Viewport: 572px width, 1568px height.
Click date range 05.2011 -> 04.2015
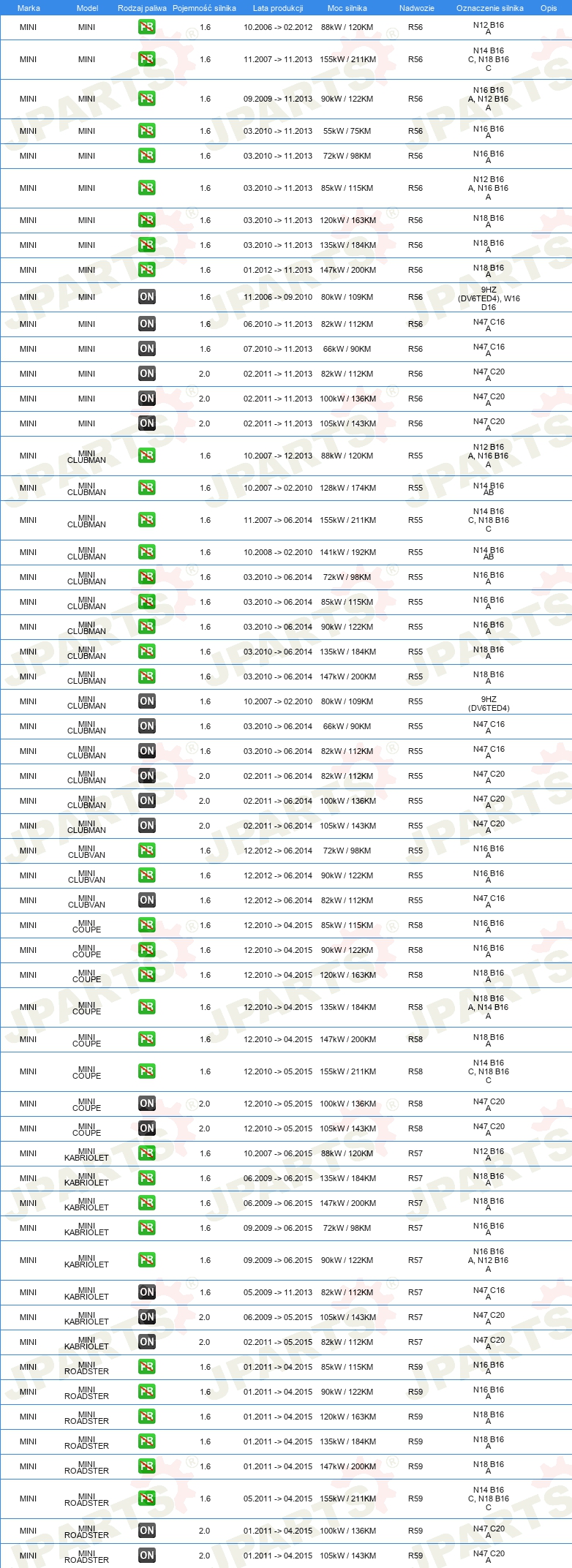pyautogui.click(x=278, y=1499)
